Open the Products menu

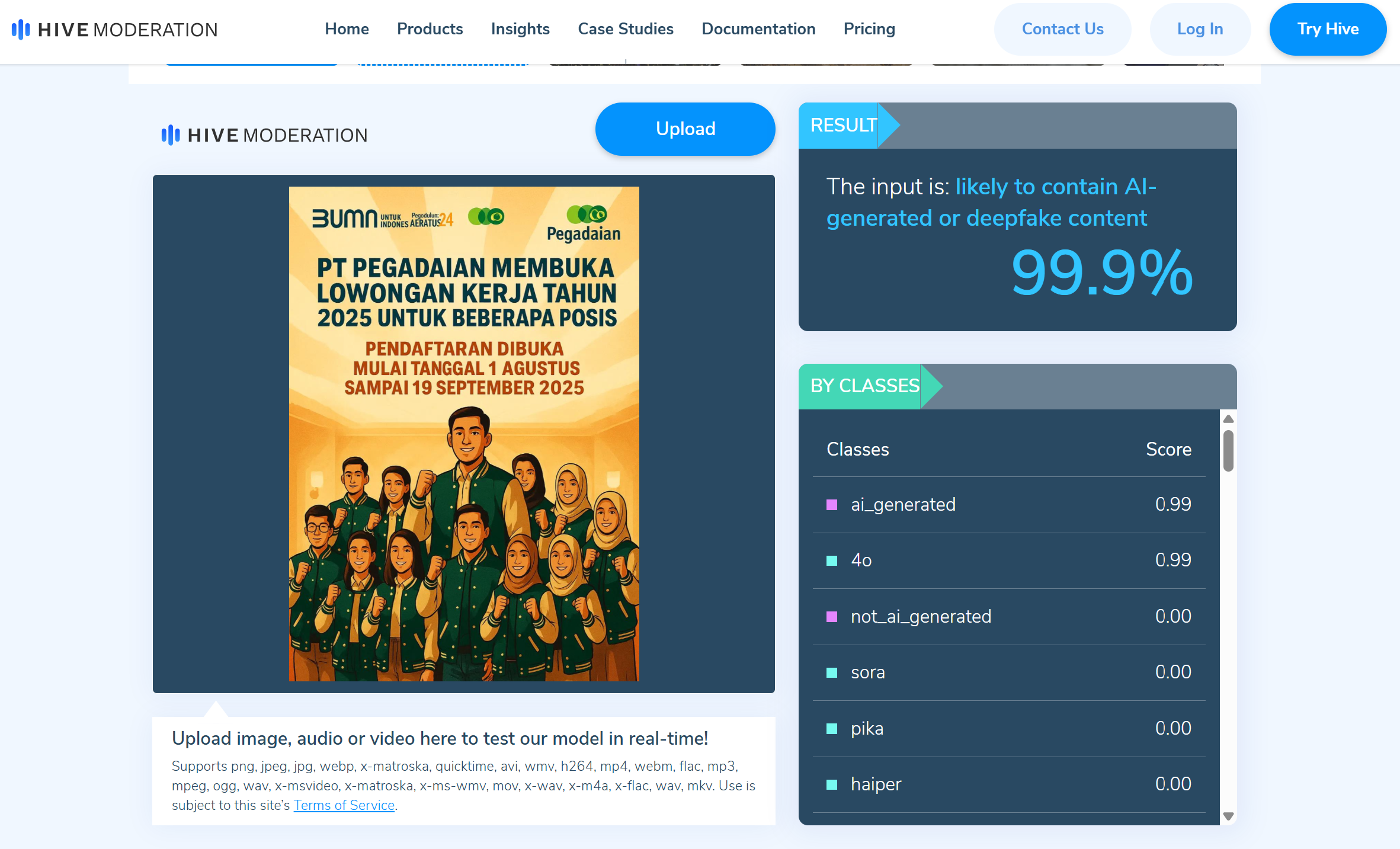click(430, 29)
